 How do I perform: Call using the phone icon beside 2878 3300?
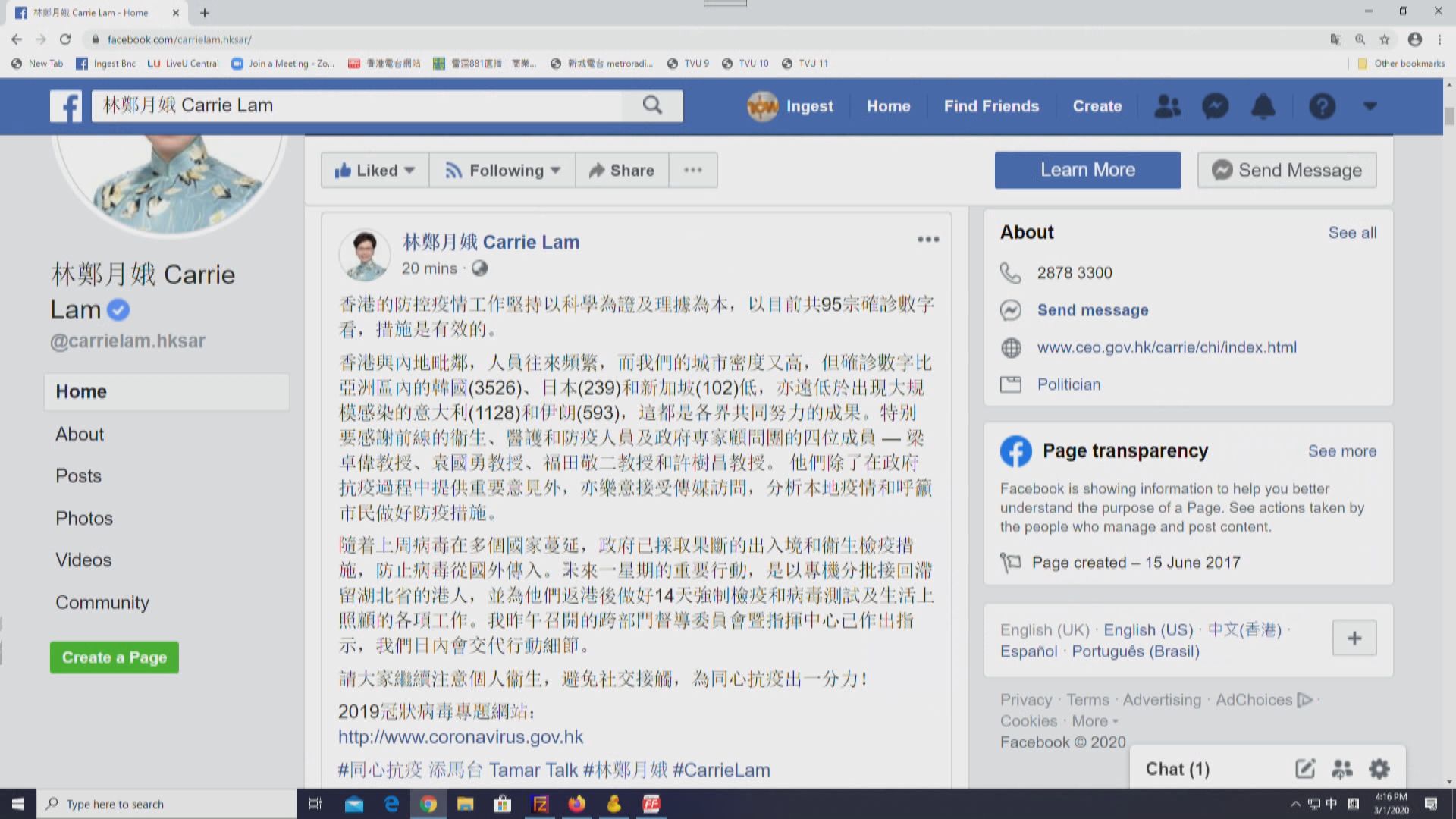coord(1011,272)
